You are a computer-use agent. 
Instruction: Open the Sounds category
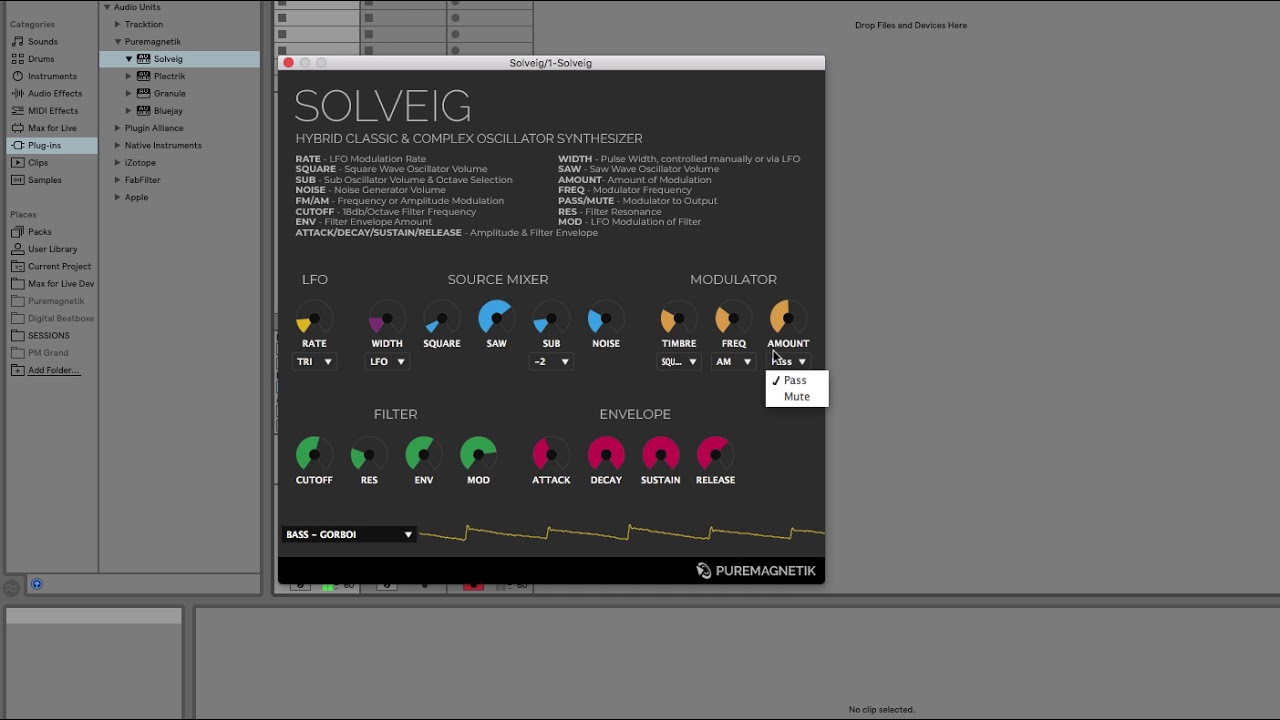point(42,41)
